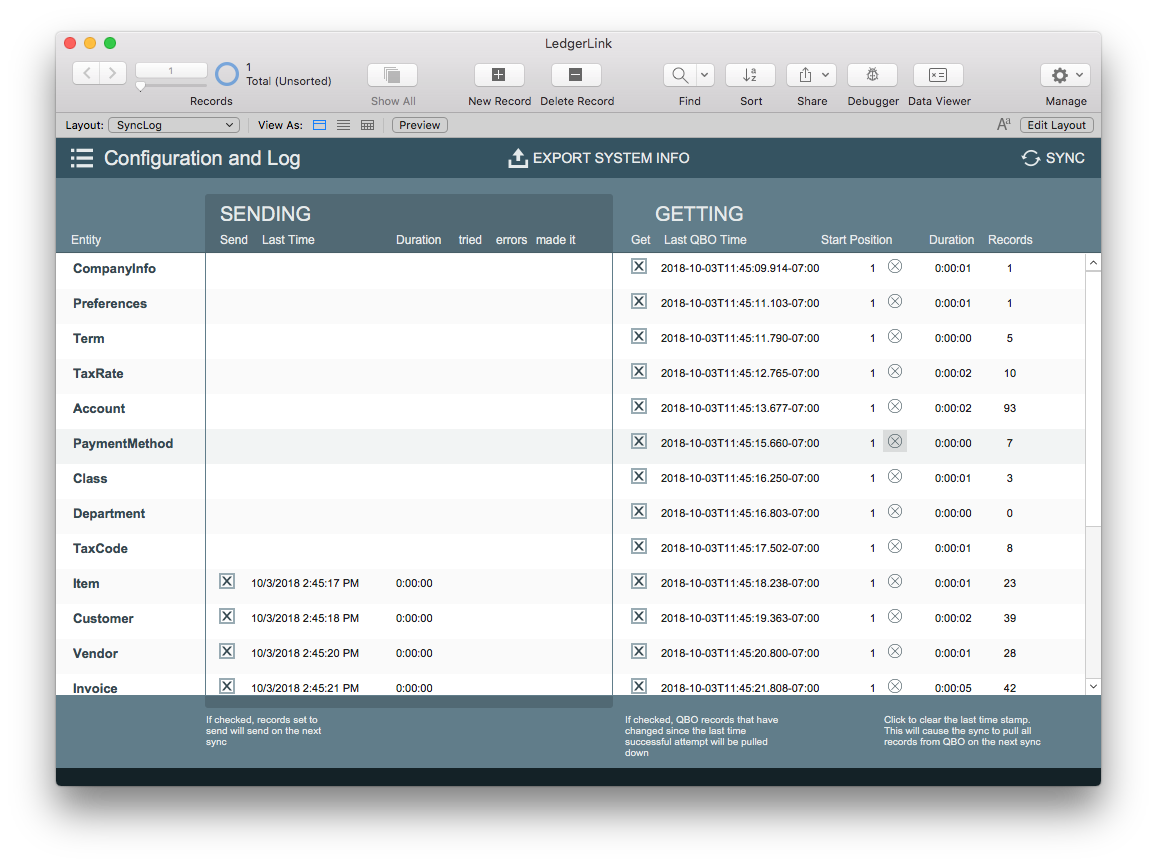Clear PaymentMethod last time stamp
This screenshot has width=1157, height=866.
(895, 441)
